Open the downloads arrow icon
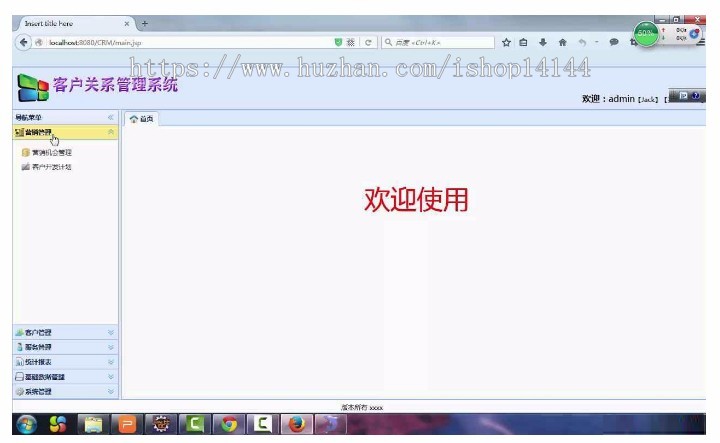The height and width of the screenshot is (443, 720). tap(543, 43)
